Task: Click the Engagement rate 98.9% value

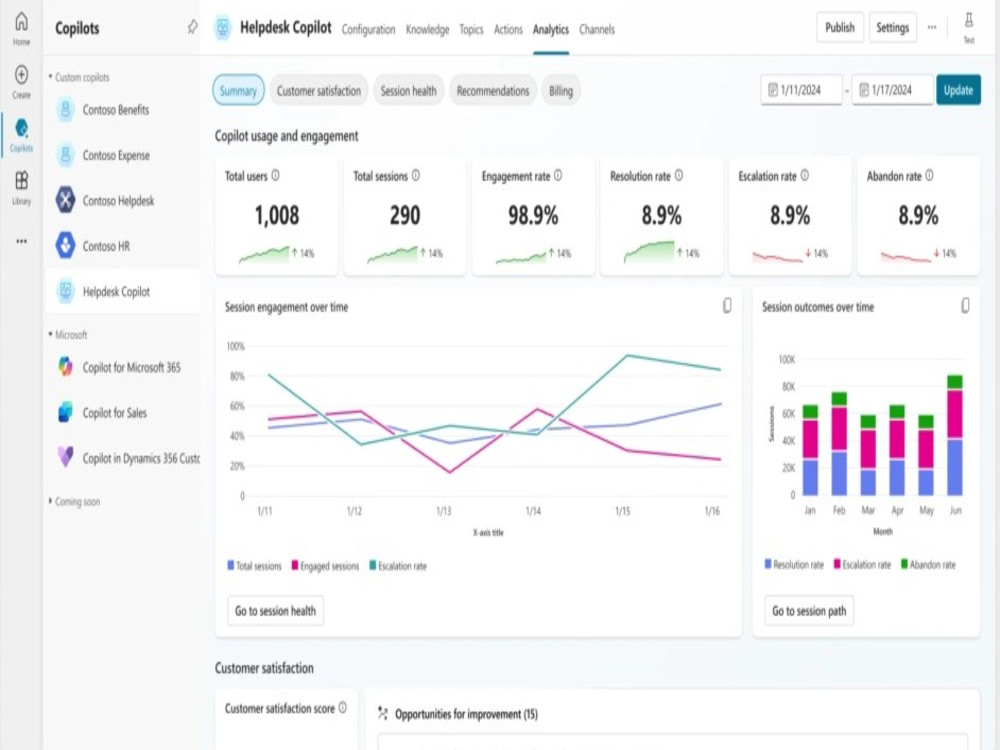Action: [533, 216]
